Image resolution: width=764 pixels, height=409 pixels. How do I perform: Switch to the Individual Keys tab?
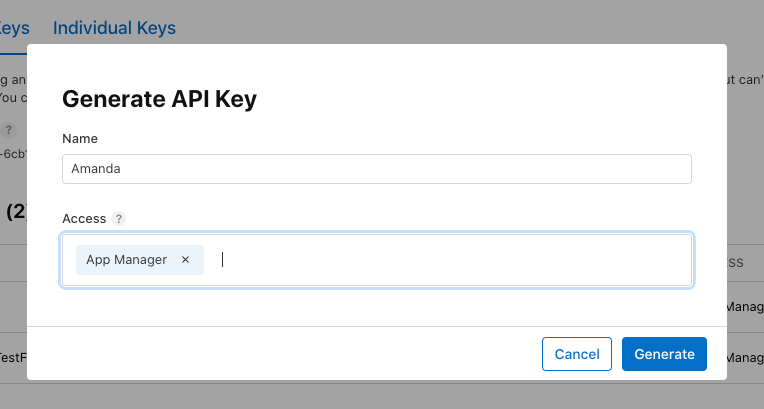pyautogui.click(x=115, y=28)
